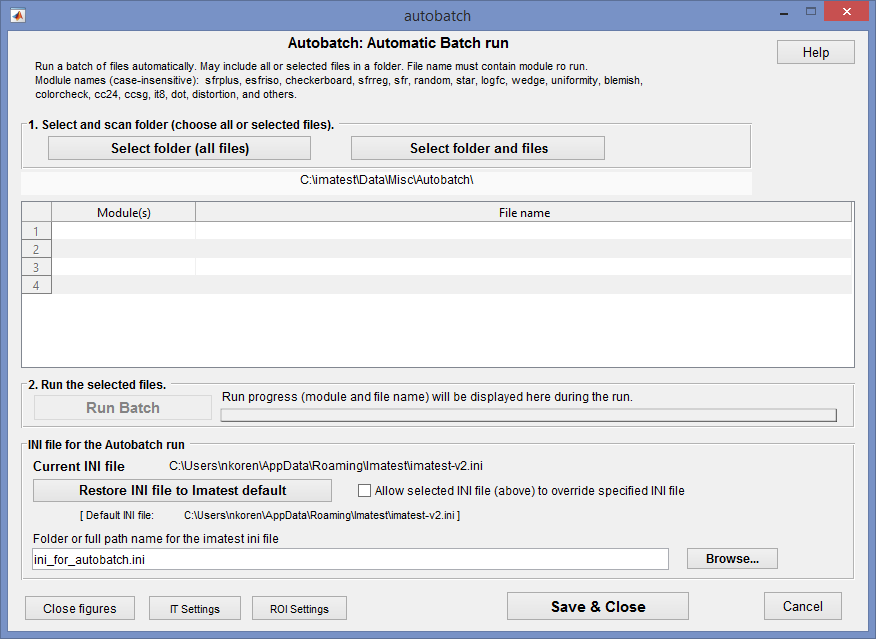Click the Module(s) cell in row 1
876x639 pixels.
[x=123, y=231]
